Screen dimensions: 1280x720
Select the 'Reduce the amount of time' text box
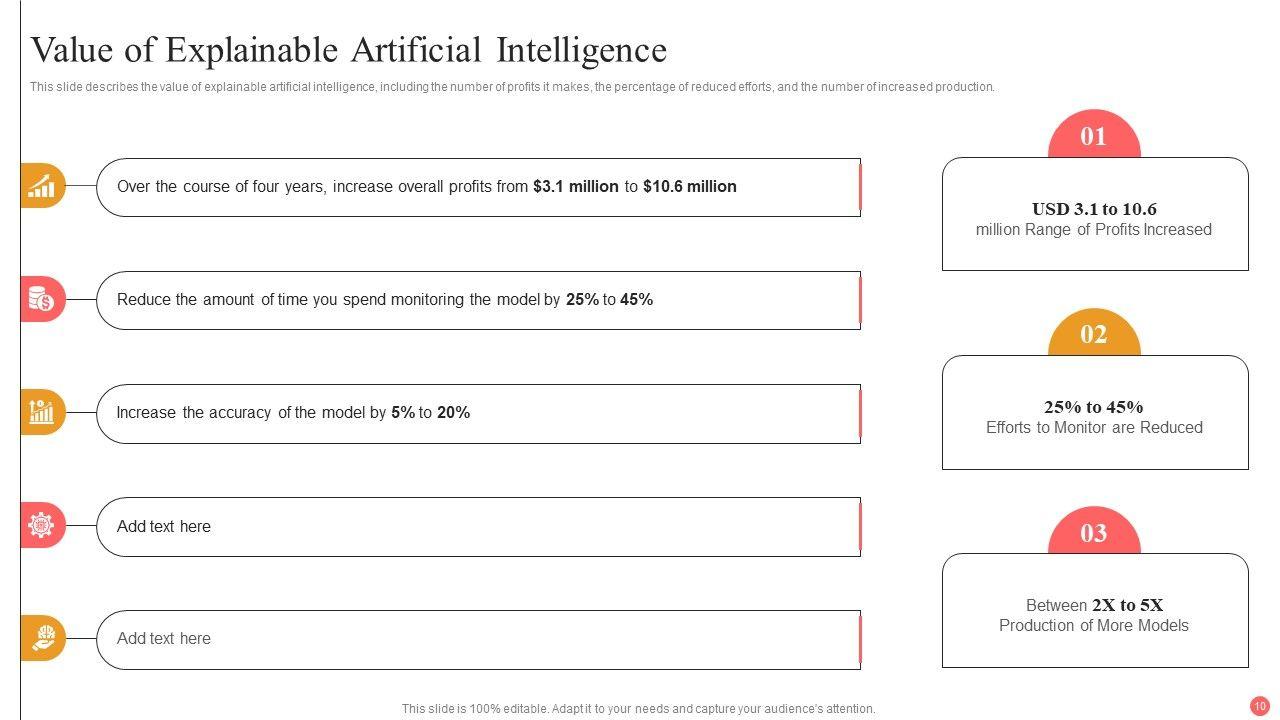tap(478, 300)
